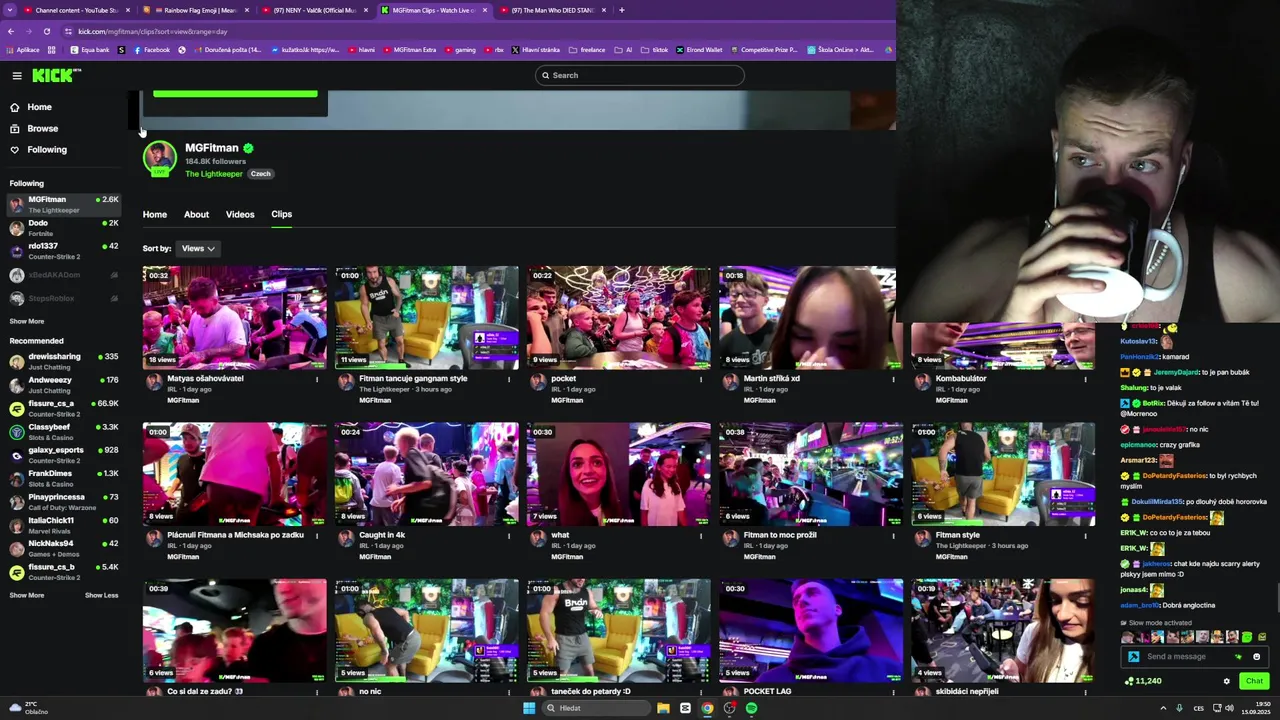Image resolution: width=1280 pixels, height=720 pixels.
Task: Select the Clips channel tab
Action: [281, 214]
